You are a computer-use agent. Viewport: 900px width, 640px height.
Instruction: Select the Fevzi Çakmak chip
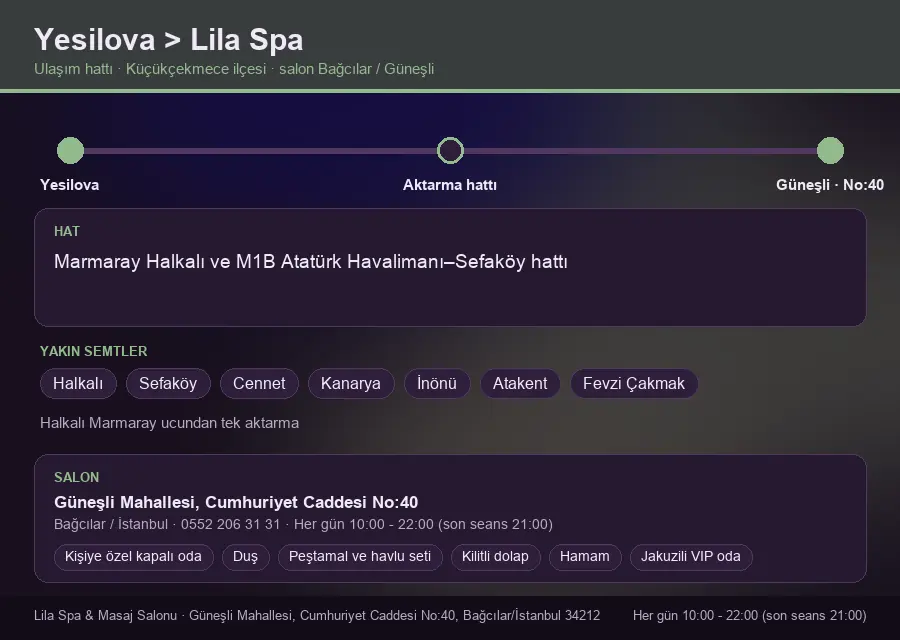coord(634,383)
